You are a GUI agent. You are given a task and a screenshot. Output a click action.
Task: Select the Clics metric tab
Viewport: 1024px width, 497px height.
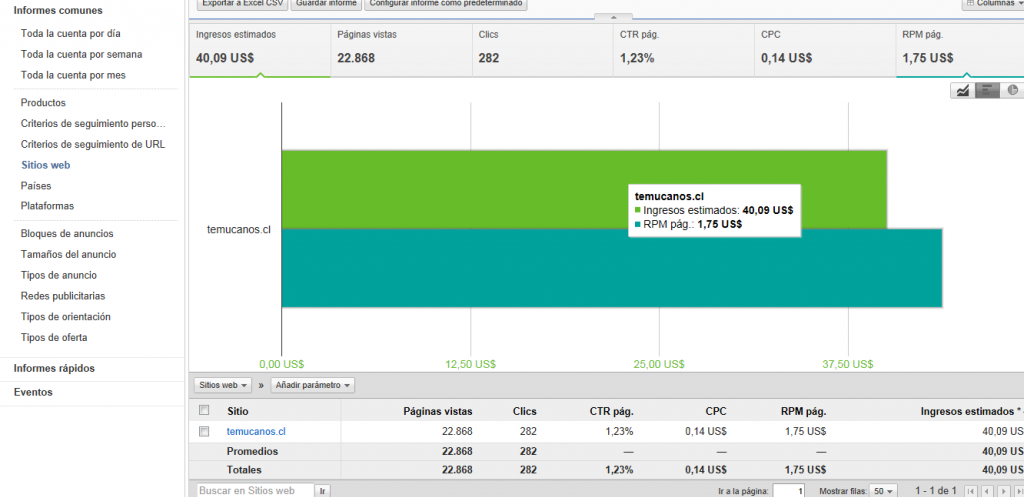pos(543,50)
